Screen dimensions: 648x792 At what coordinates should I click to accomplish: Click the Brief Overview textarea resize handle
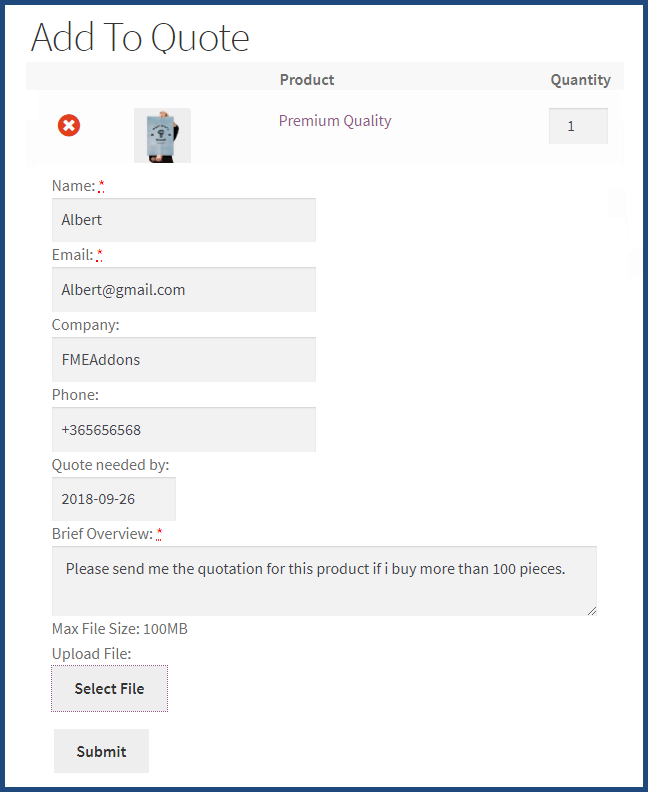[x=592, y=611]
